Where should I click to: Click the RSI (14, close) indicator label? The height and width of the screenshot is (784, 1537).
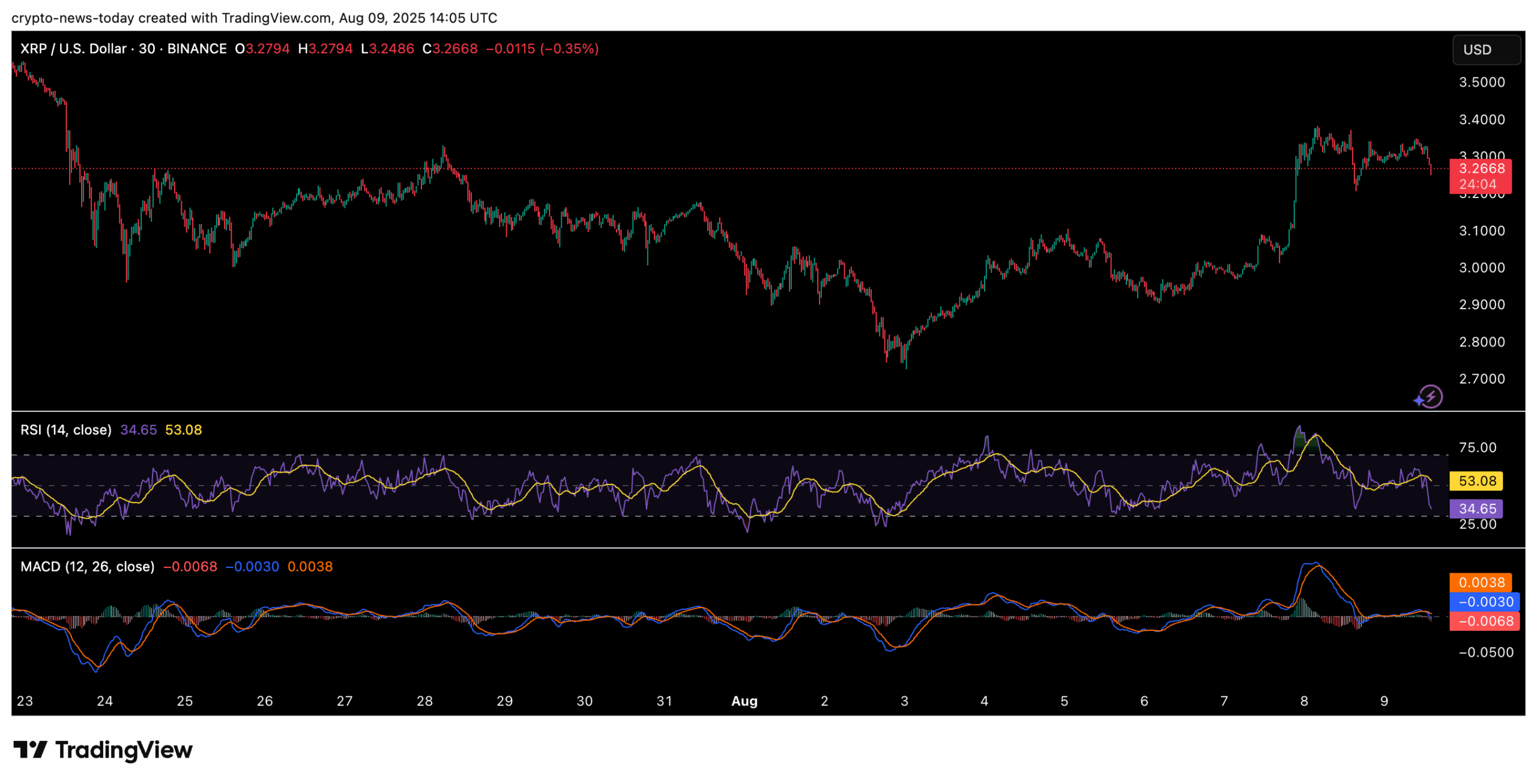coord(65,430)
